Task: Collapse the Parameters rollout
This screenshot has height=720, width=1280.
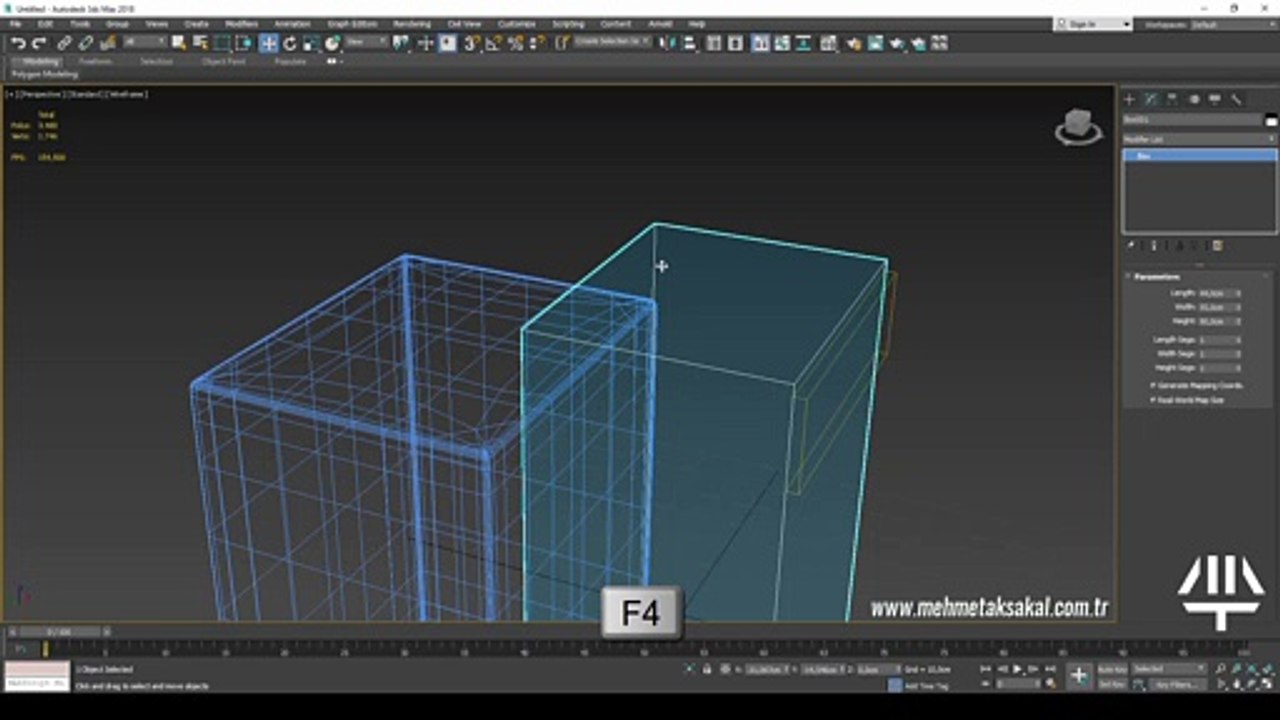Action: tap(1156, 276)
